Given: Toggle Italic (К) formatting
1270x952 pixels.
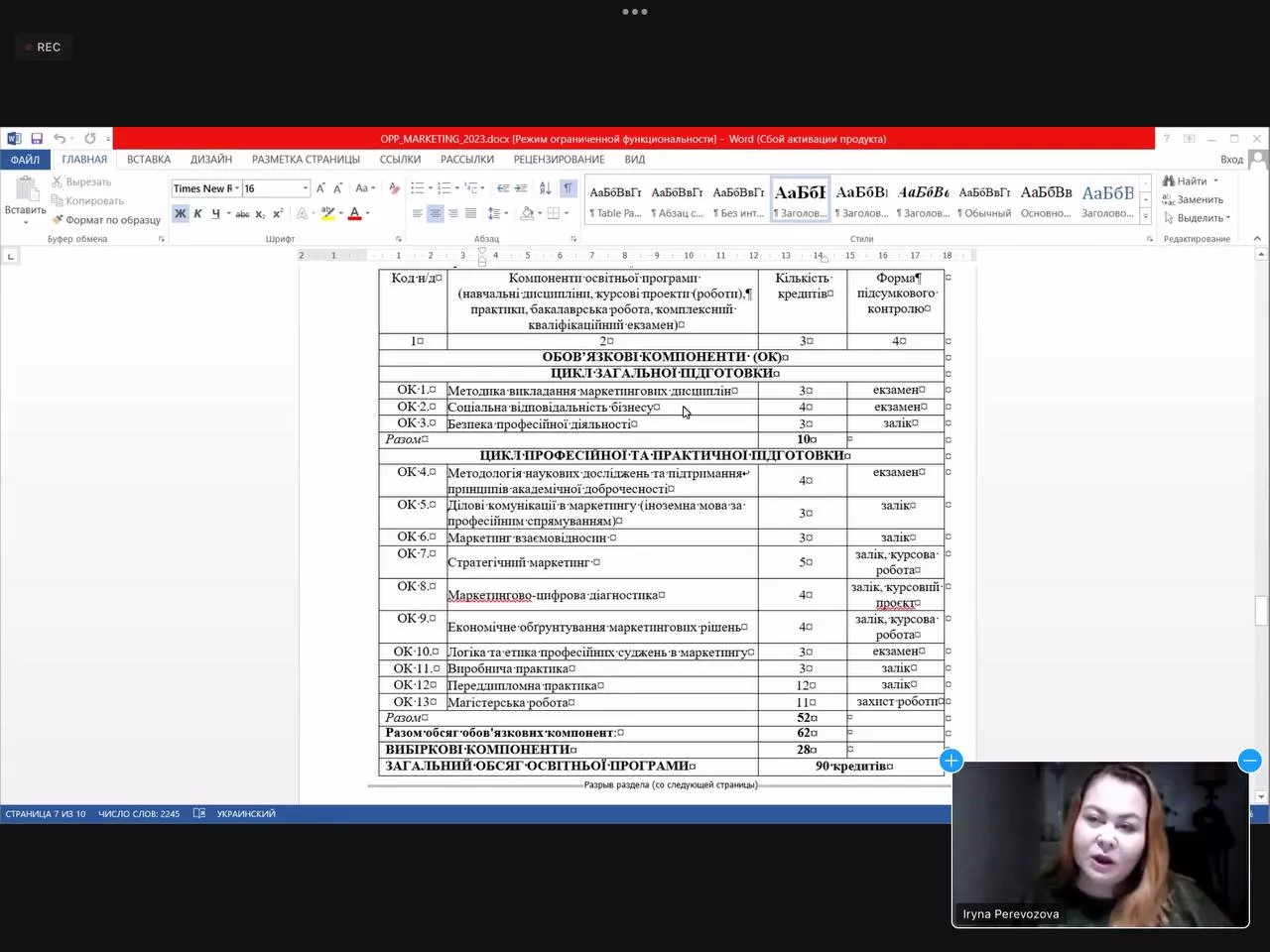Looking at the screenshot, I should pyautogui.click(x=197, y=213).
